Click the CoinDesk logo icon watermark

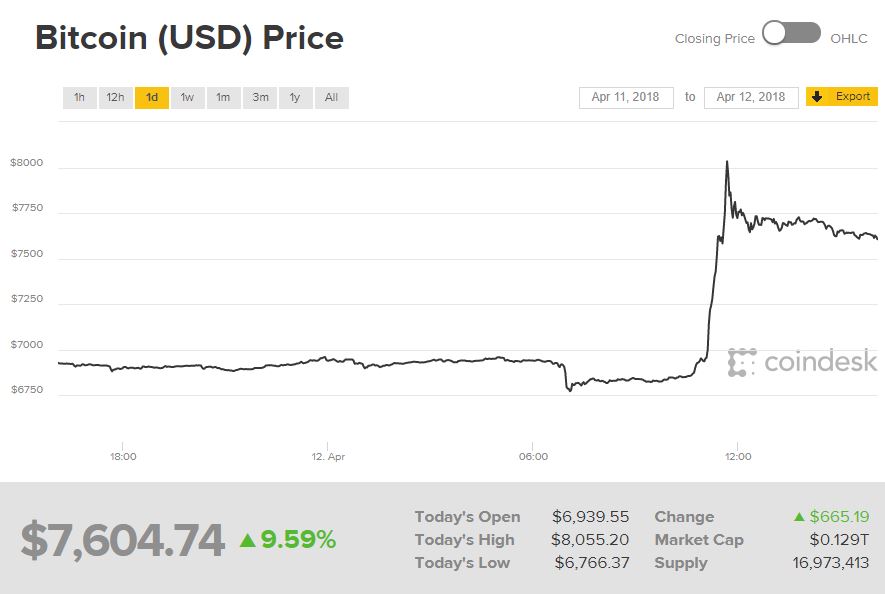[742, 362]
